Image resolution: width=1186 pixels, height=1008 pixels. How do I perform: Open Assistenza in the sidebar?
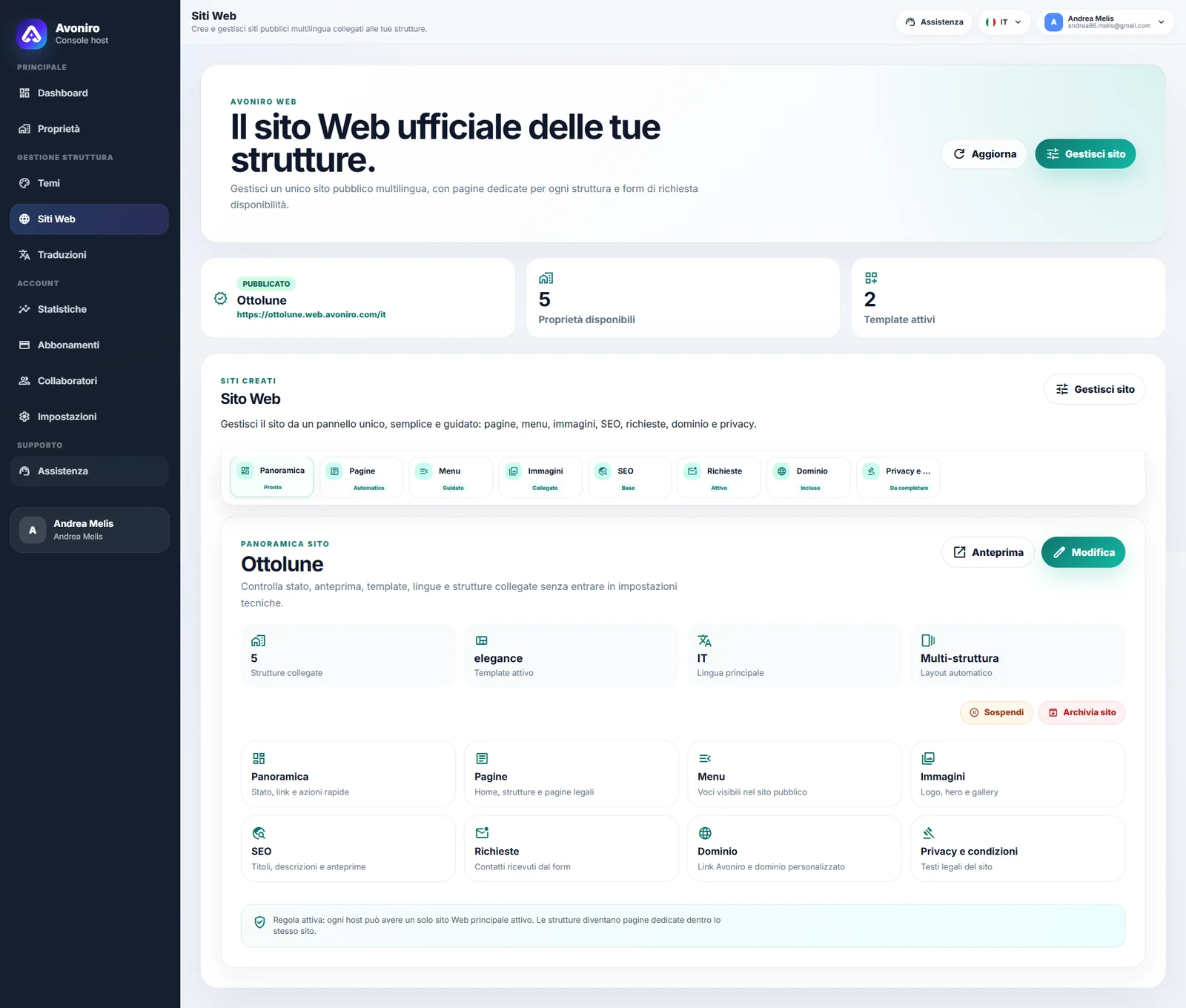(x=89, y=471)
